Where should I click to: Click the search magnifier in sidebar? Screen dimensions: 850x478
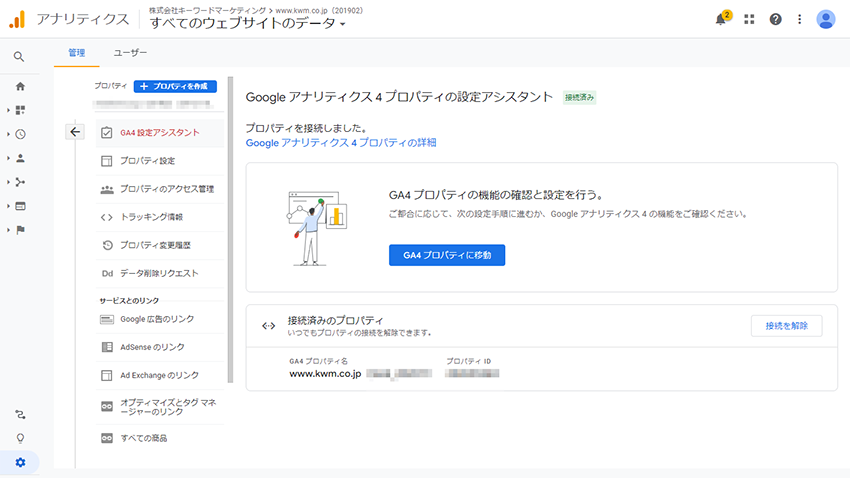pos(19,56)
